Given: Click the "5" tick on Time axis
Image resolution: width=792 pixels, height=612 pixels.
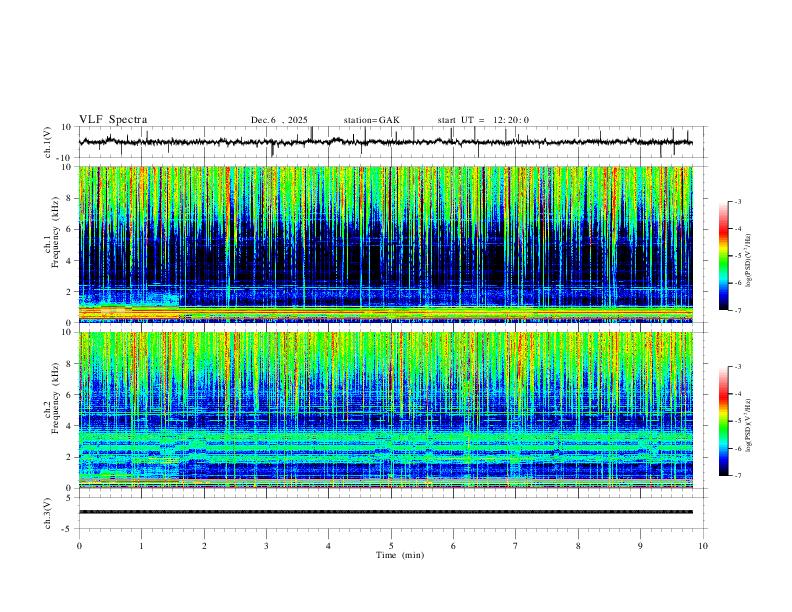Looking at the screenshot, I should pyautogui.click(x=391, y=546).
